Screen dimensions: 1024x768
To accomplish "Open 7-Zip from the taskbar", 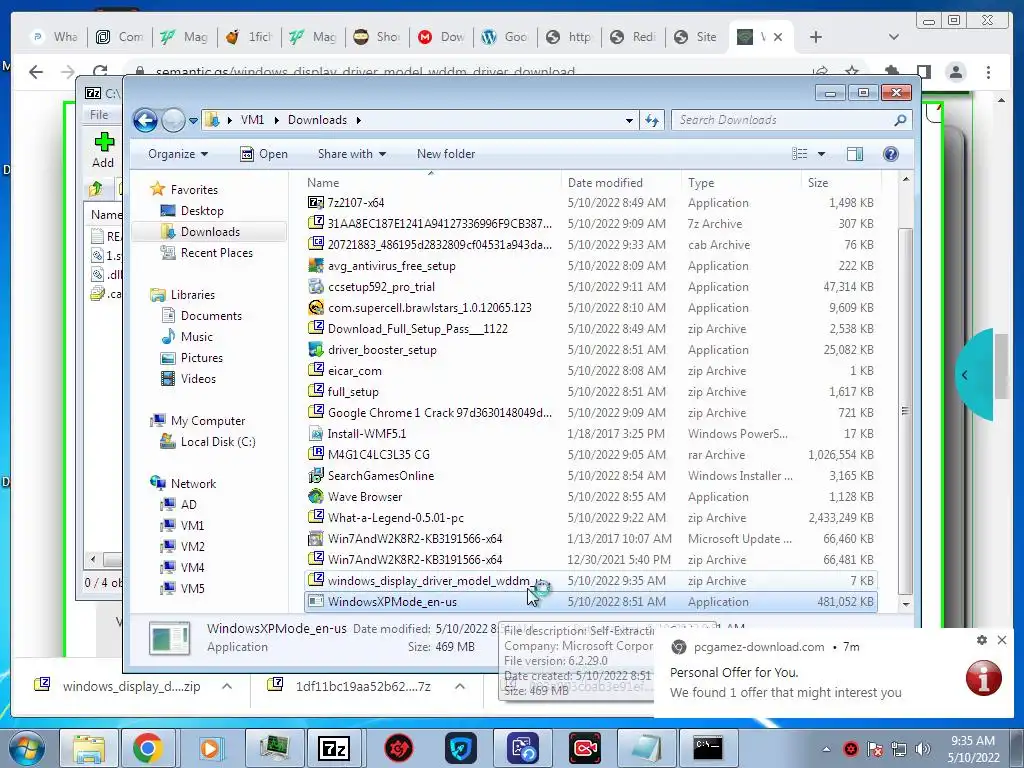I will click(x=334, y=748).
